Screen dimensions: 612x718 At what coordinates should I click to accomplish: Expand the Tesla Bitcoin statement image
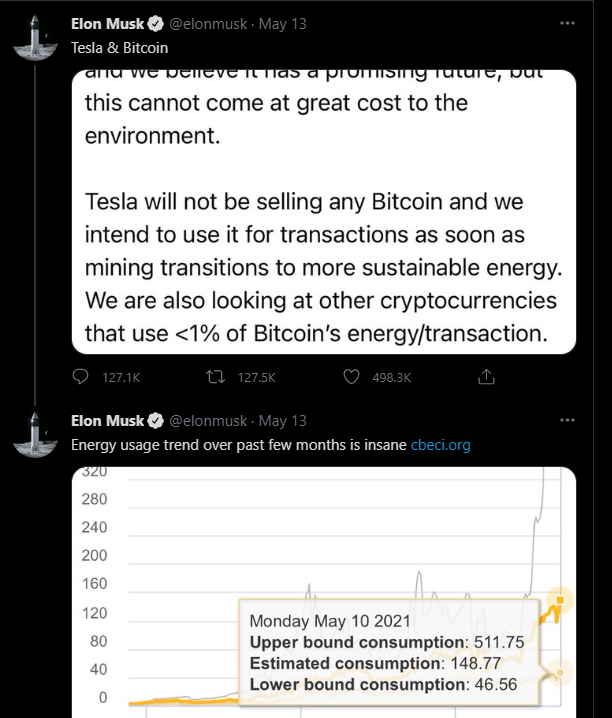(x=323, y=210)
